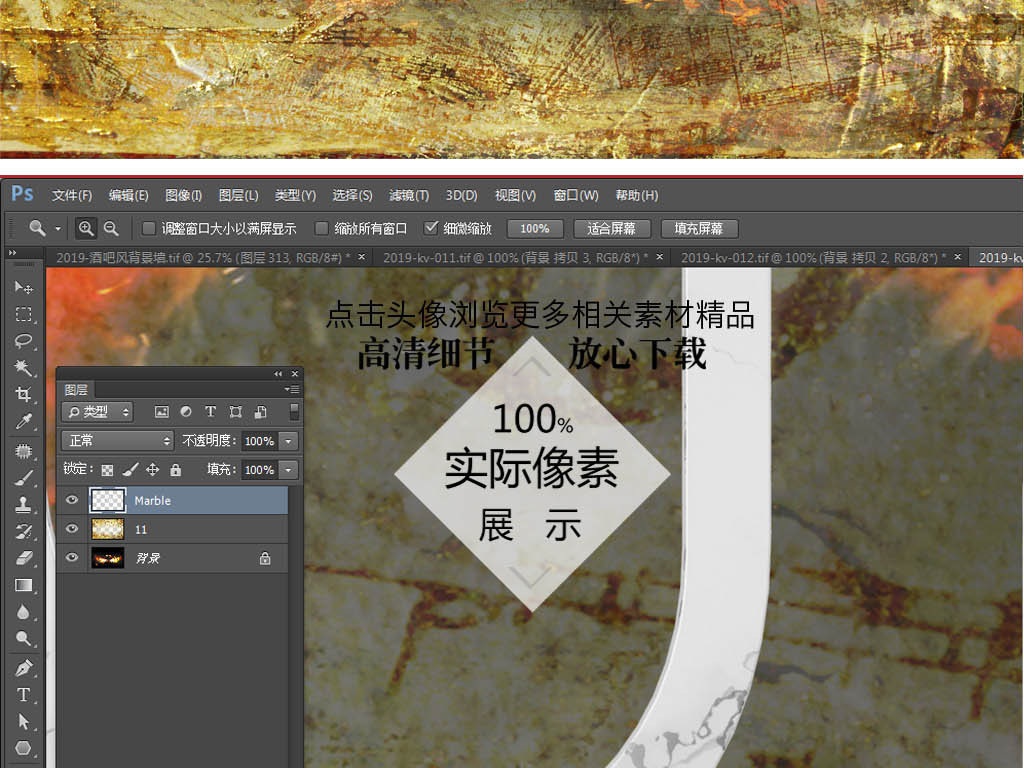Select the Brush tool
The image size is (1024, 768).
click(24, 478)
